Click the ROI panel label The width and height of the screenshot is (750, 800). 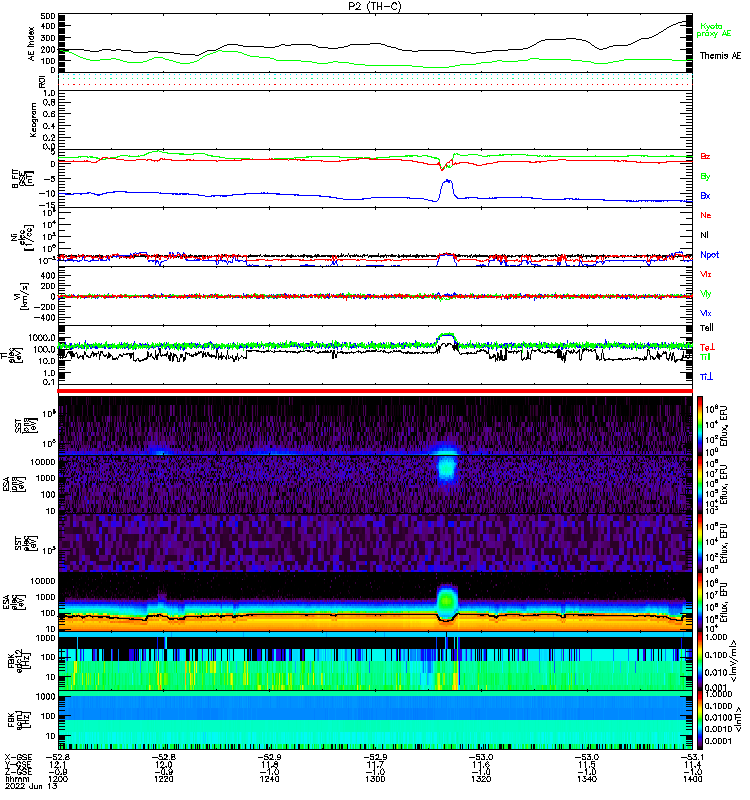click(42, 82)
